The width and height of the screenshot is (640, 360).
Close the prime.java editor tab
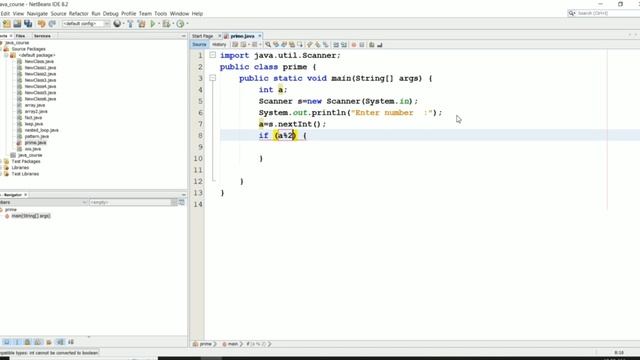coord(260,36)
